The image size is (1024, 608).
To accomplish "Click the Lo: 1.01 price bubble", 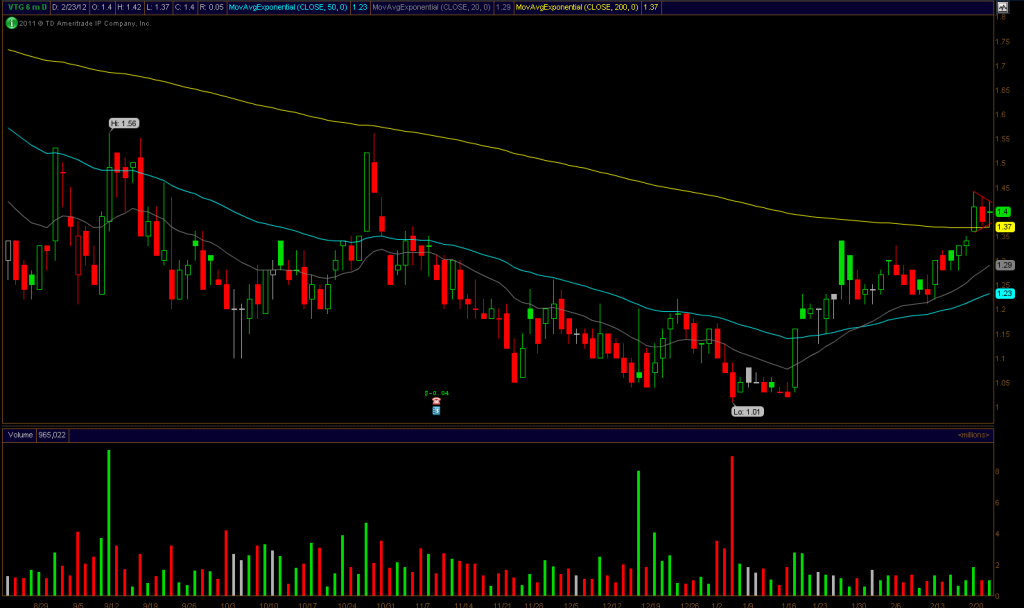I will pyautogui.click(x=748, y=411).
